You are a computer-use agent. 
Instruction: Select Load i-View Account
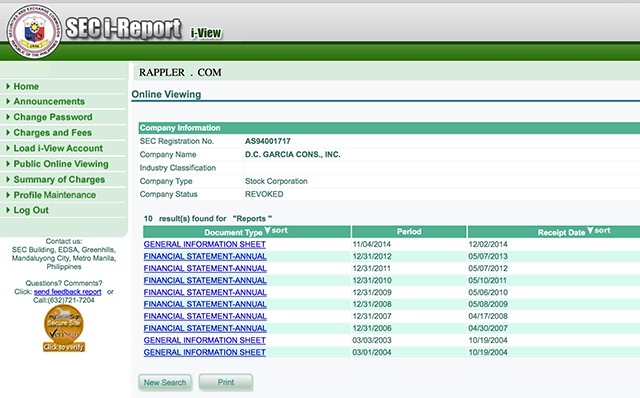(58, 148)
